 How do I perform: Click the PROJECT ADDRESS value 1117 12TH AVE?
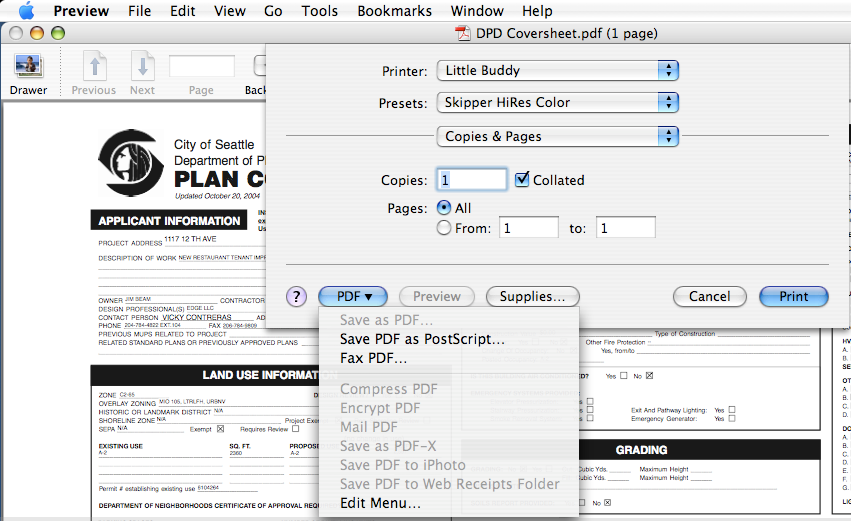pyautogui.click(x=190, y=239)
